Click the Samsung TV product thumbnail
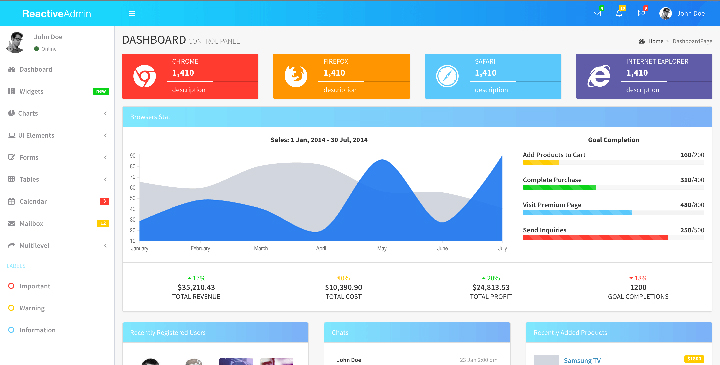 coord(546,360)
